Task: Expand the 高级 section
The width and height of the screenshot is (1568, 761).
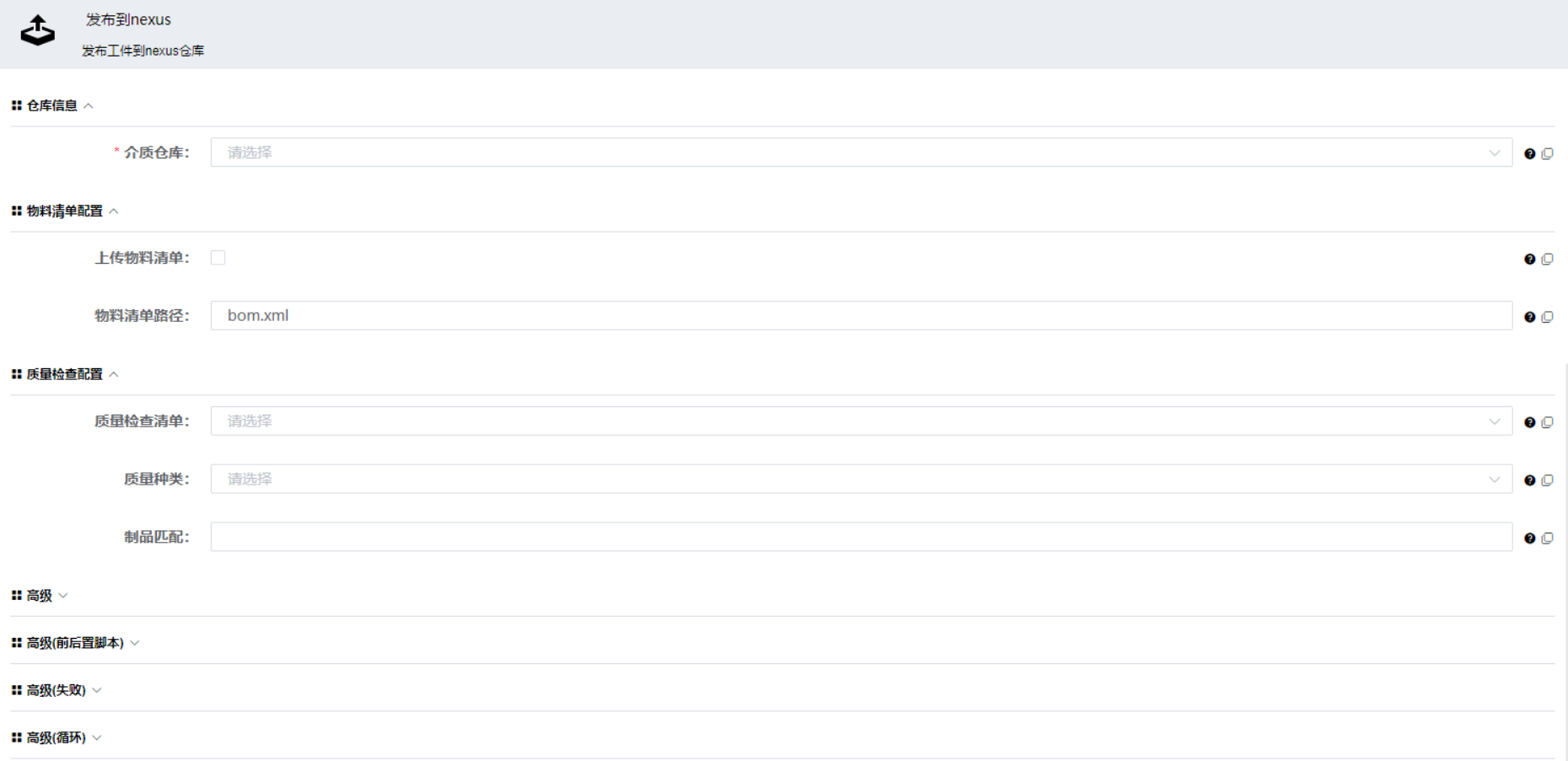Action: coord(63,596)
